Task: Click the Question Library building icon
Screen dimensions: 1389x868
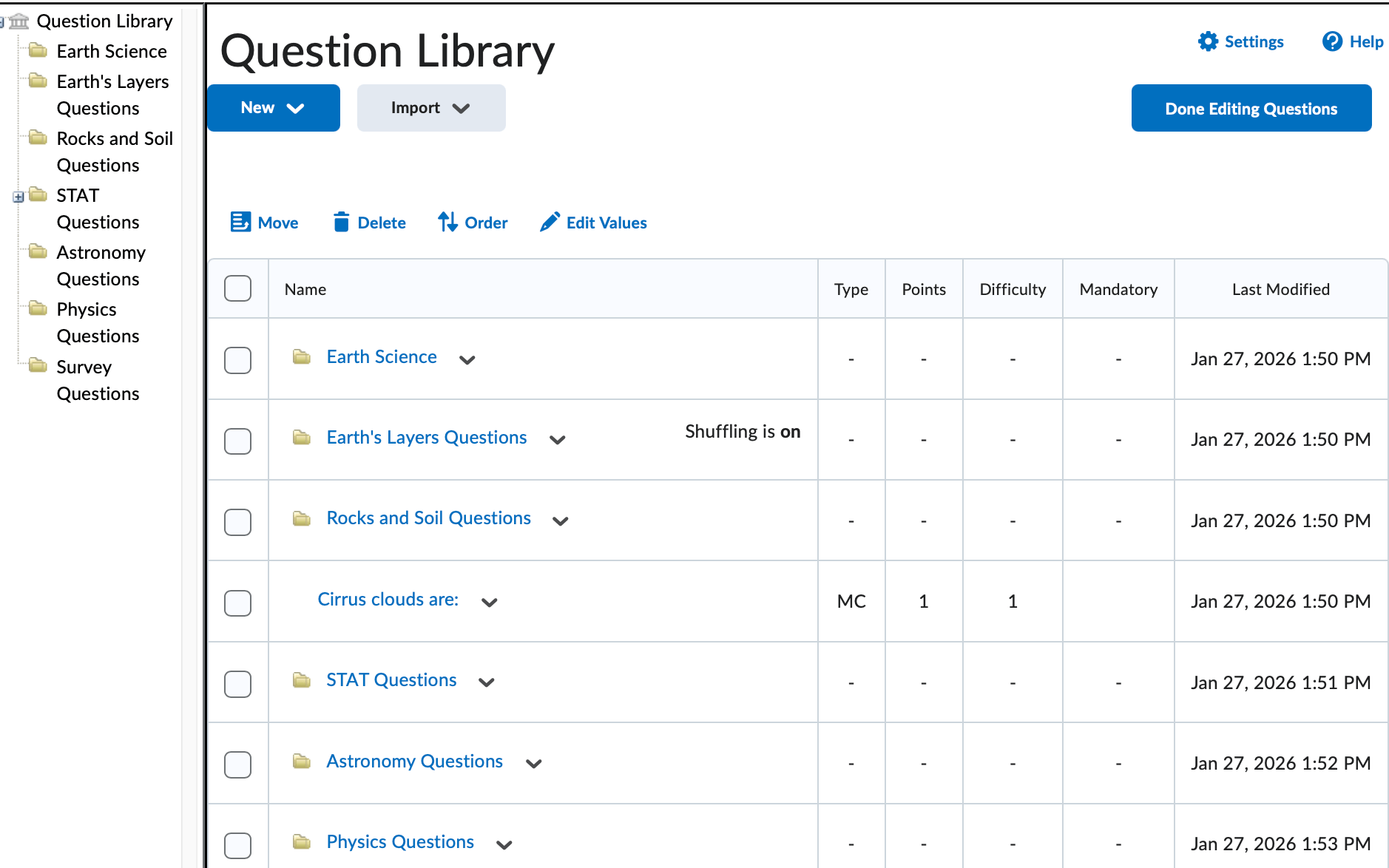Action: [x=18, y=21]
